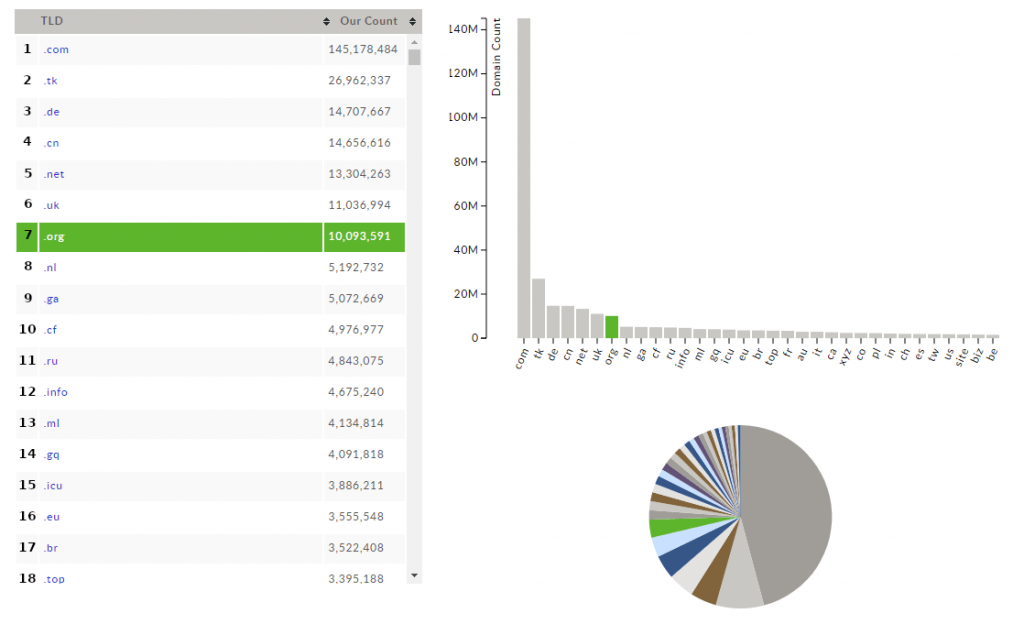Click the tallest com bar in chart
Image resolution: width=1024 pixels, height=635 pixels.
point(524,180)
